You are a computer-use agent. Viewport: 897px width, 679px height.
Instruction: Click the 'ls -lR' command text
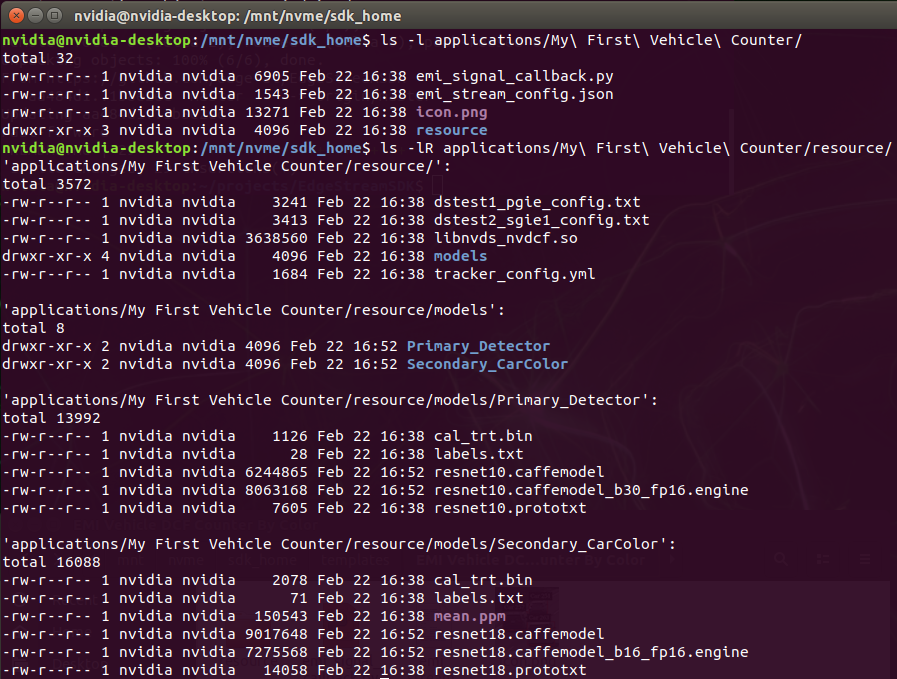point(407,148)
